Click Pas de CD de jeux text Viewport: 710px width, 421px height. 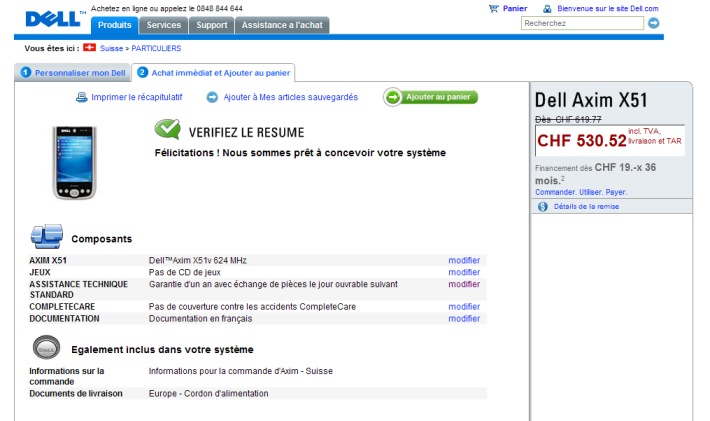click(x=185, y=272)
